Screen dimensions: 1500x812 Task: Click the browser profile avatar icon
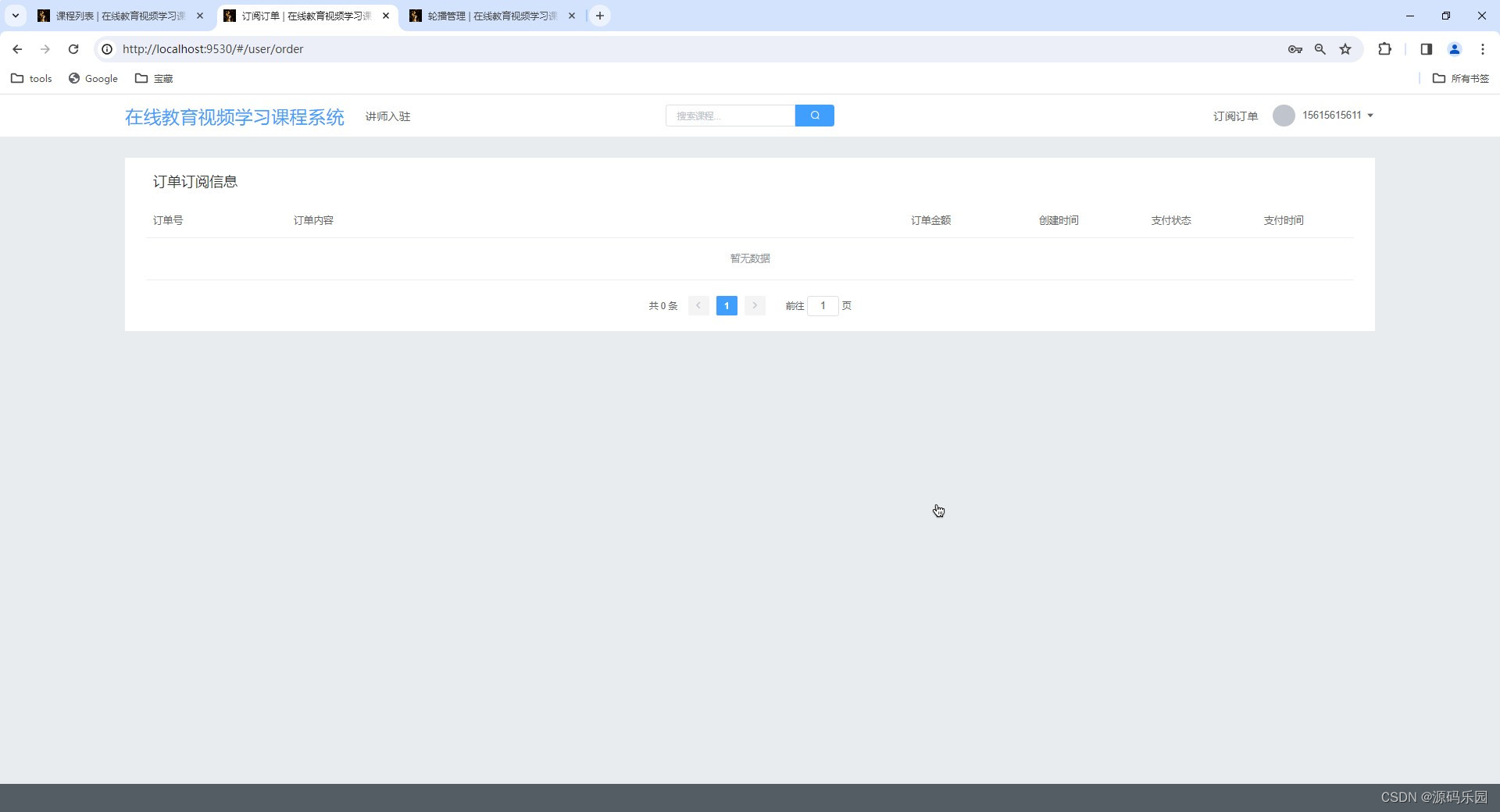point(1455,48)
